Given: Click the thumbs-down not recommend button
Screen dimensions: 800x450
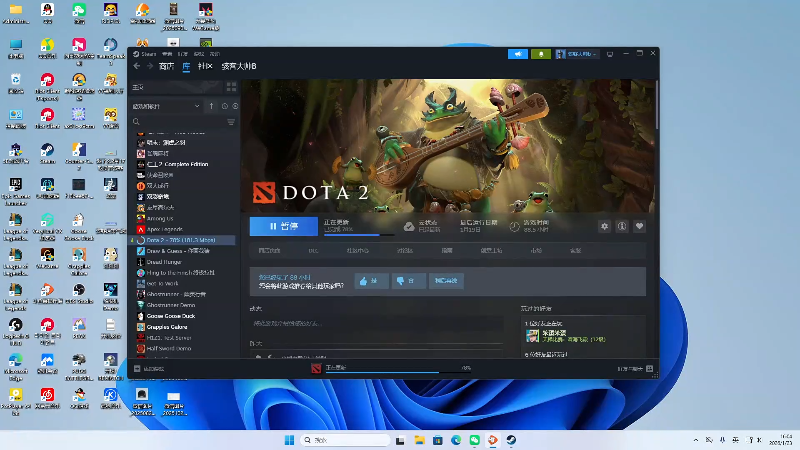Looking at the screenshot, I should [409, 281].
